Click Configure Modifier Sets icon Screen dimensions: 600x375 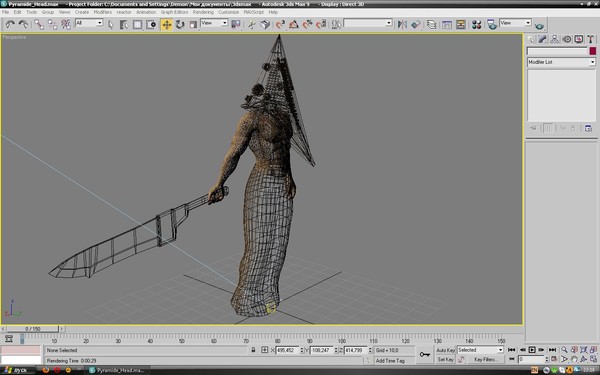click(x=589, y=128)
